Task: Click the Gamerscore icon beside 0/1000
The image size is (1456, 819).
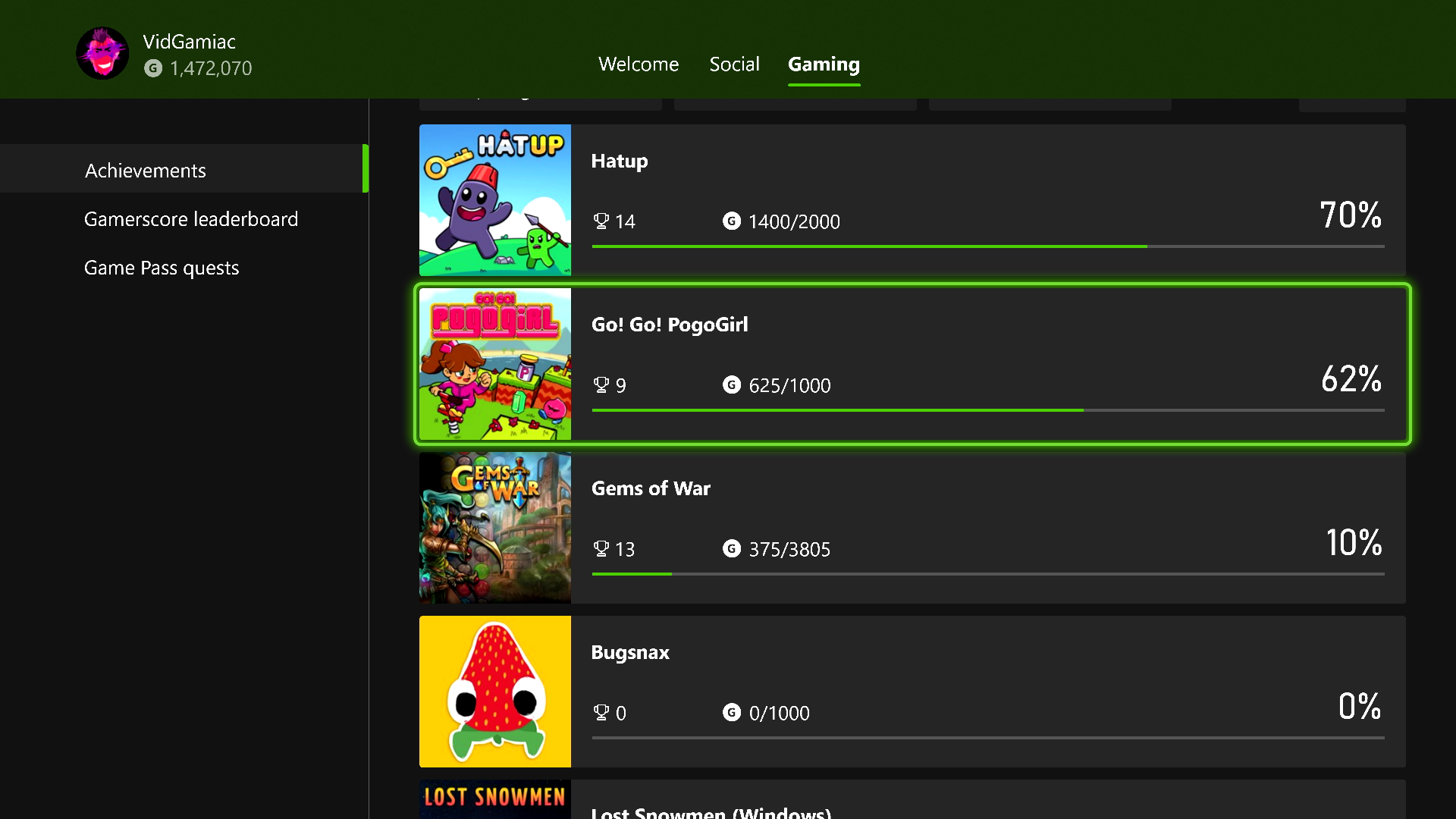Action: pyautogui.click(x=731, y=713)
